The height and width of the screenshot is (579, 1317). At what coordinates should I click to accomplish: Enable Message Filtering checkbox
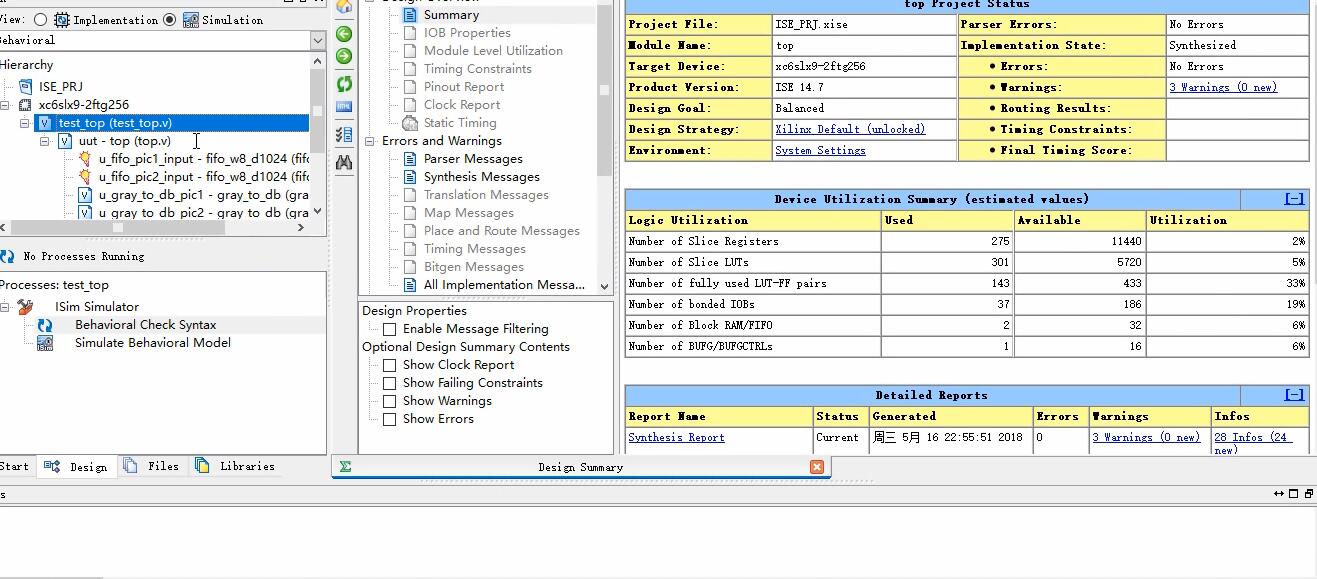(x=390, y=329)
